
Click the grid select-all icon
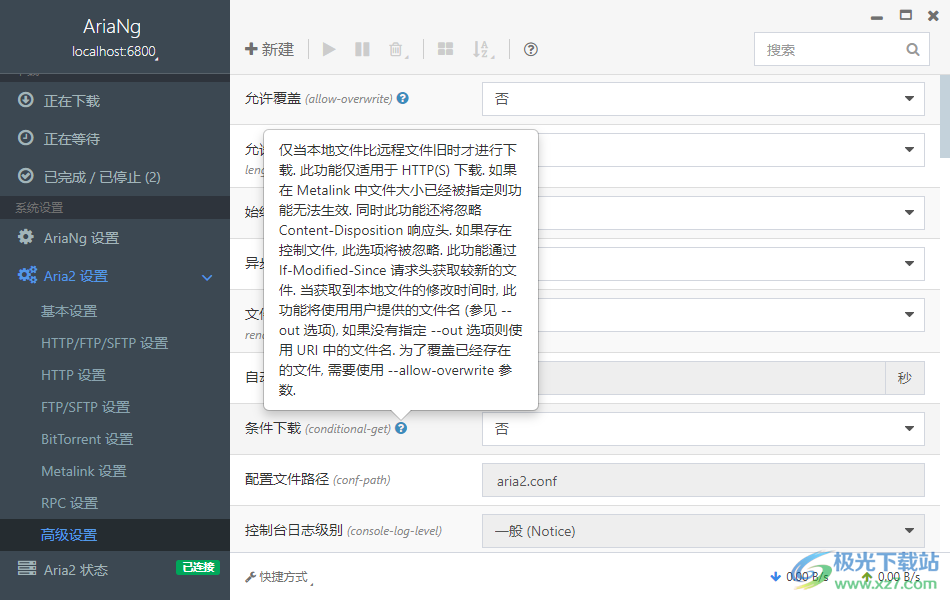coord(445,49)
